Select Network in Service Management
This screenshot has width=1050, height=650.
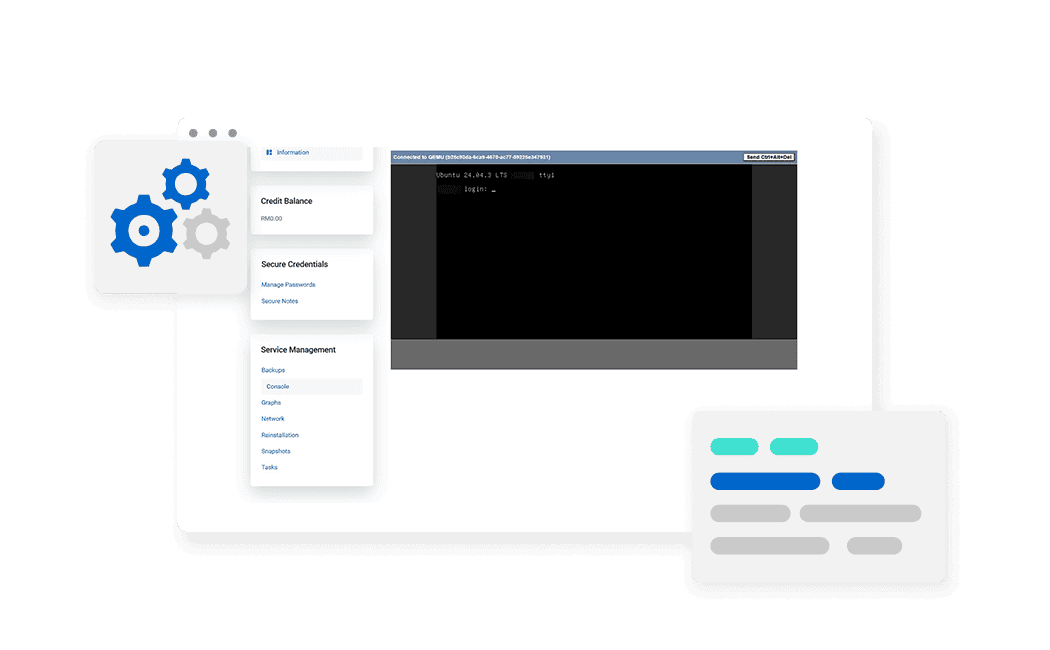273,419
